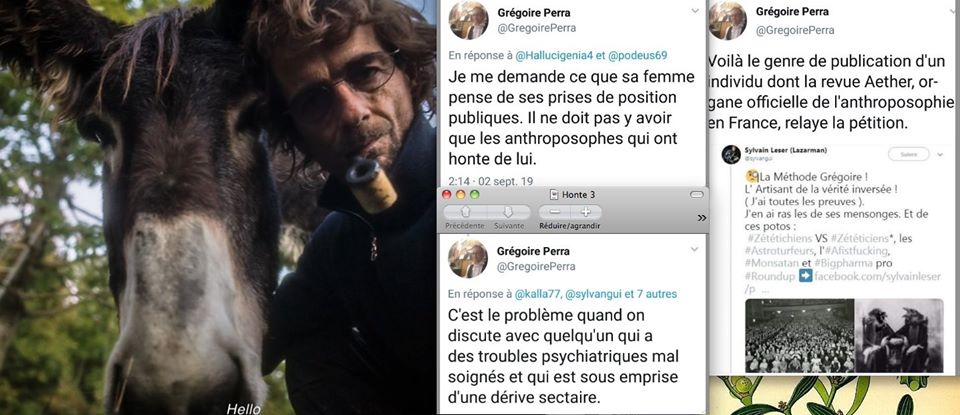This screenshot has width=960, height=415.
Task: Open chevron menu on right-hand Aether tweet
Action: point(952,10)
